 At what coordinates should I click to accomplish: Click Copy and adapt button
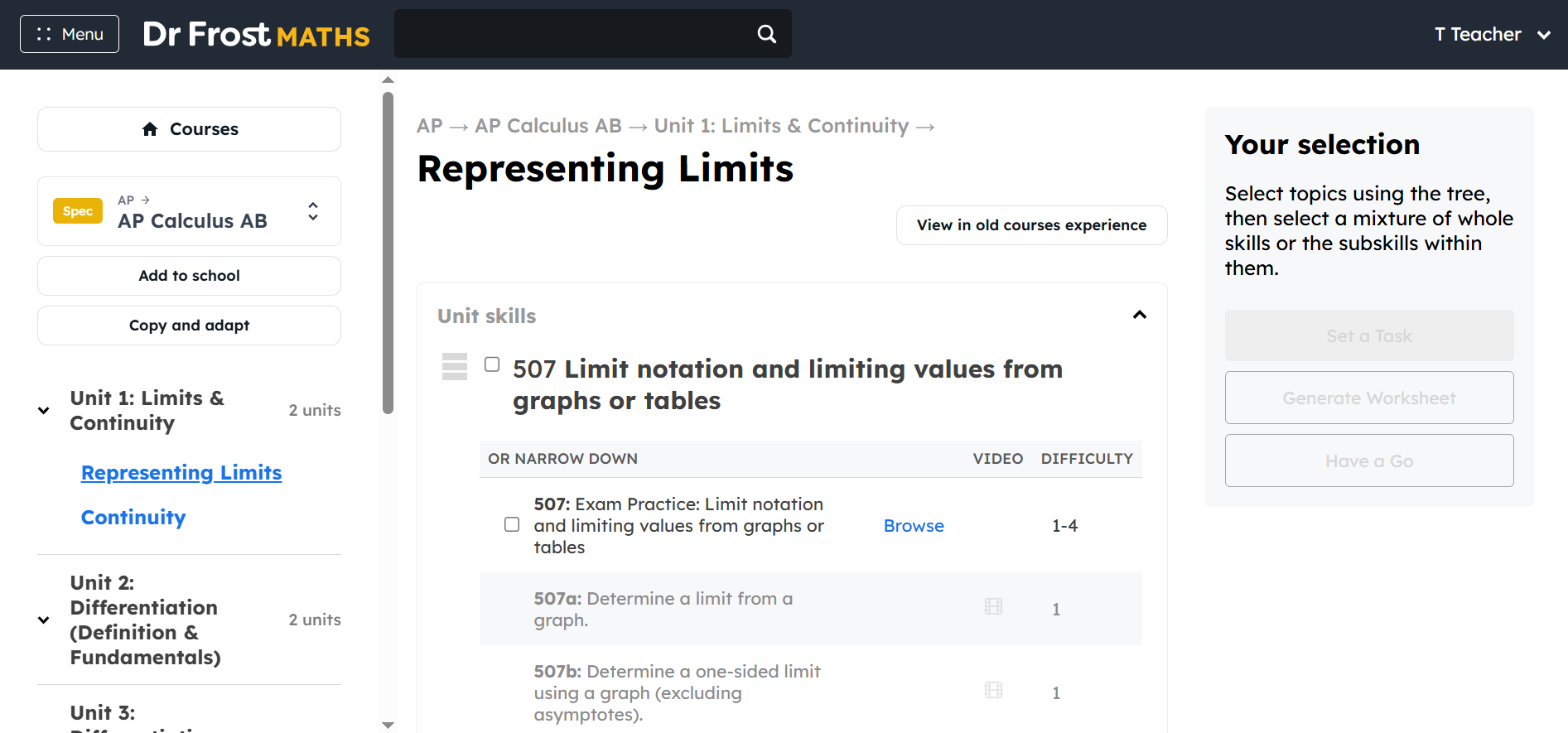point(189,326)
